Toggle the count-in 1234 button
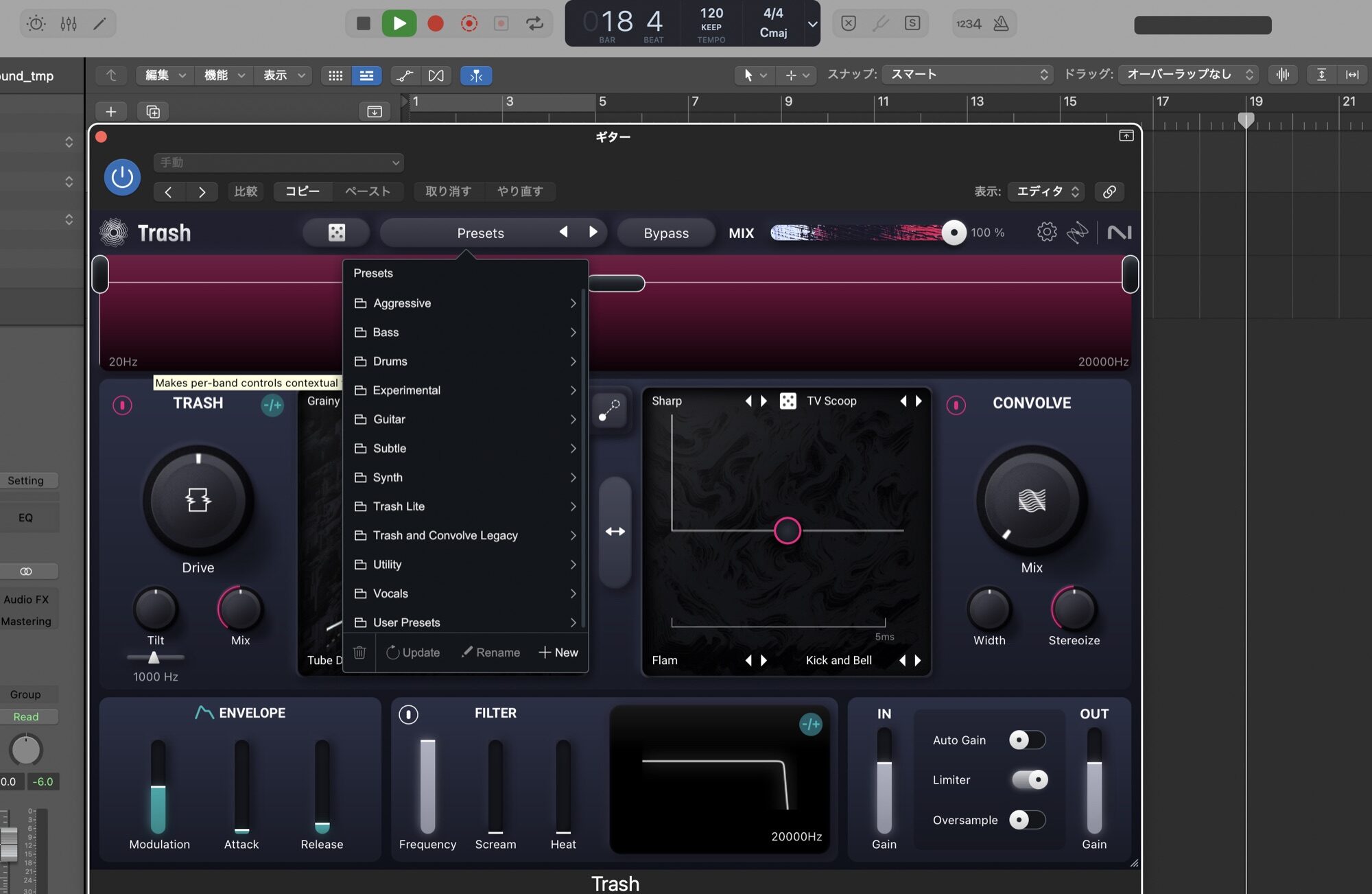The image size is (1372, 894). coord(969,23)
